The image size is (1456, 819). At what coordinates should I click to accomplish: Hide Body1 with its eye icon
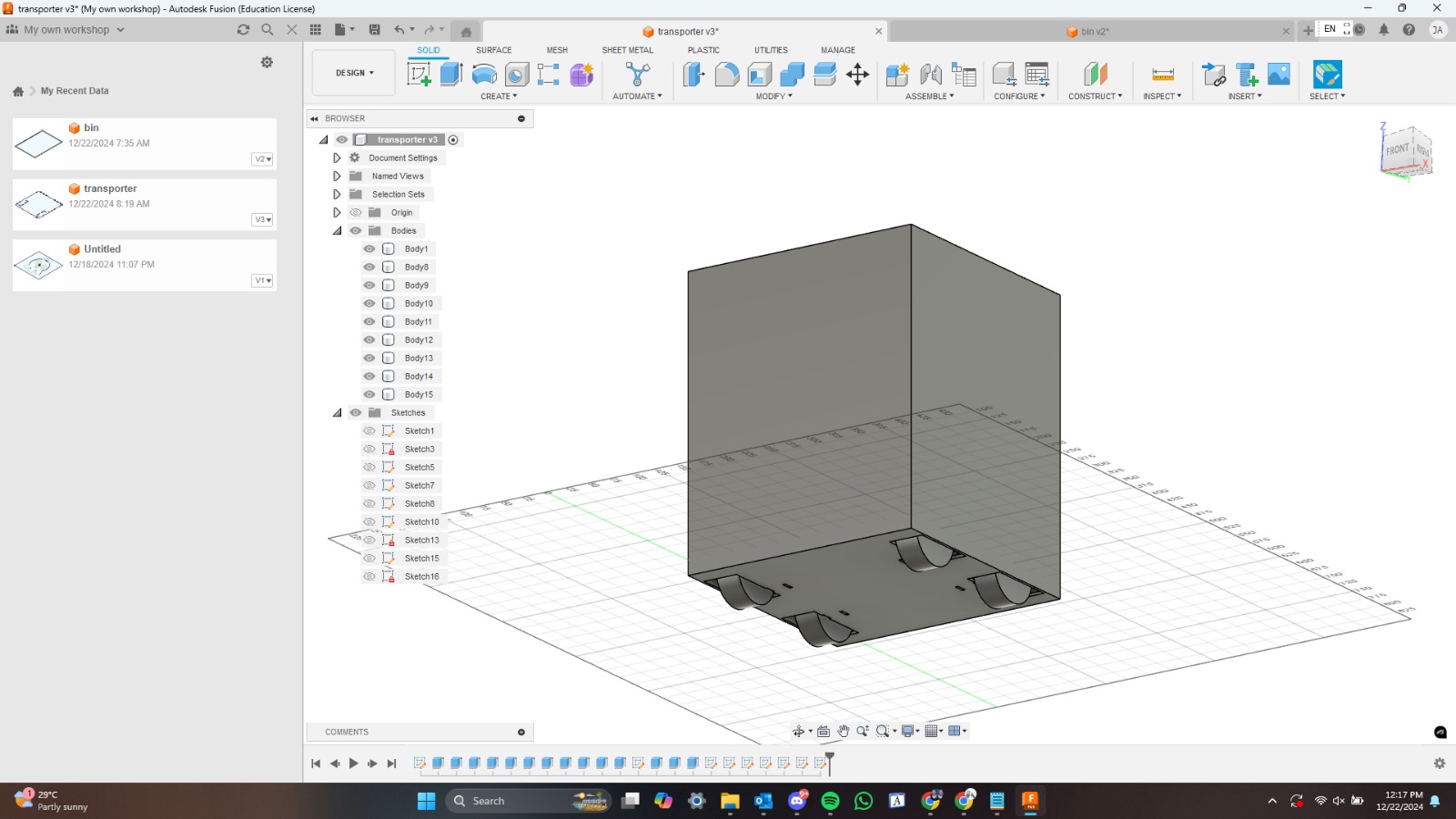369,248
